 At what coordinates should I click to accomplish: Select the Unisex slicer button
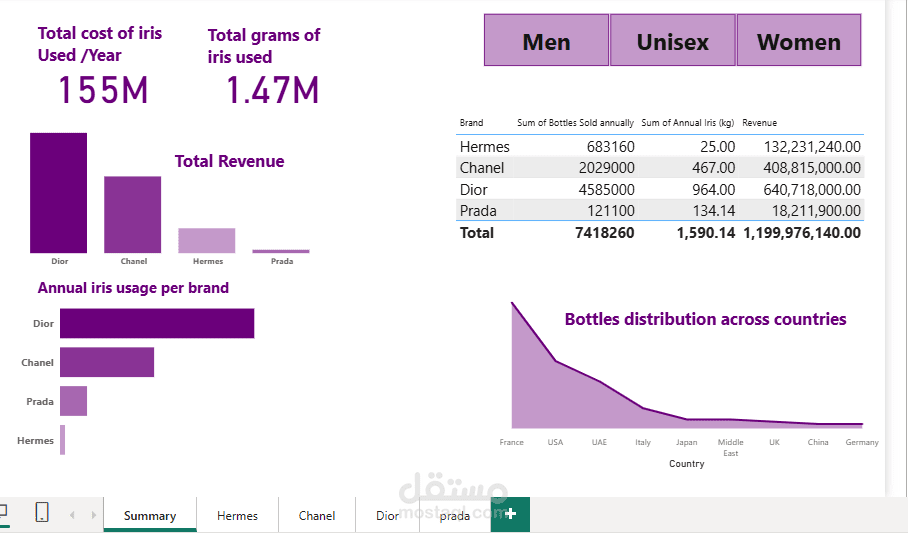click(672, 40)
